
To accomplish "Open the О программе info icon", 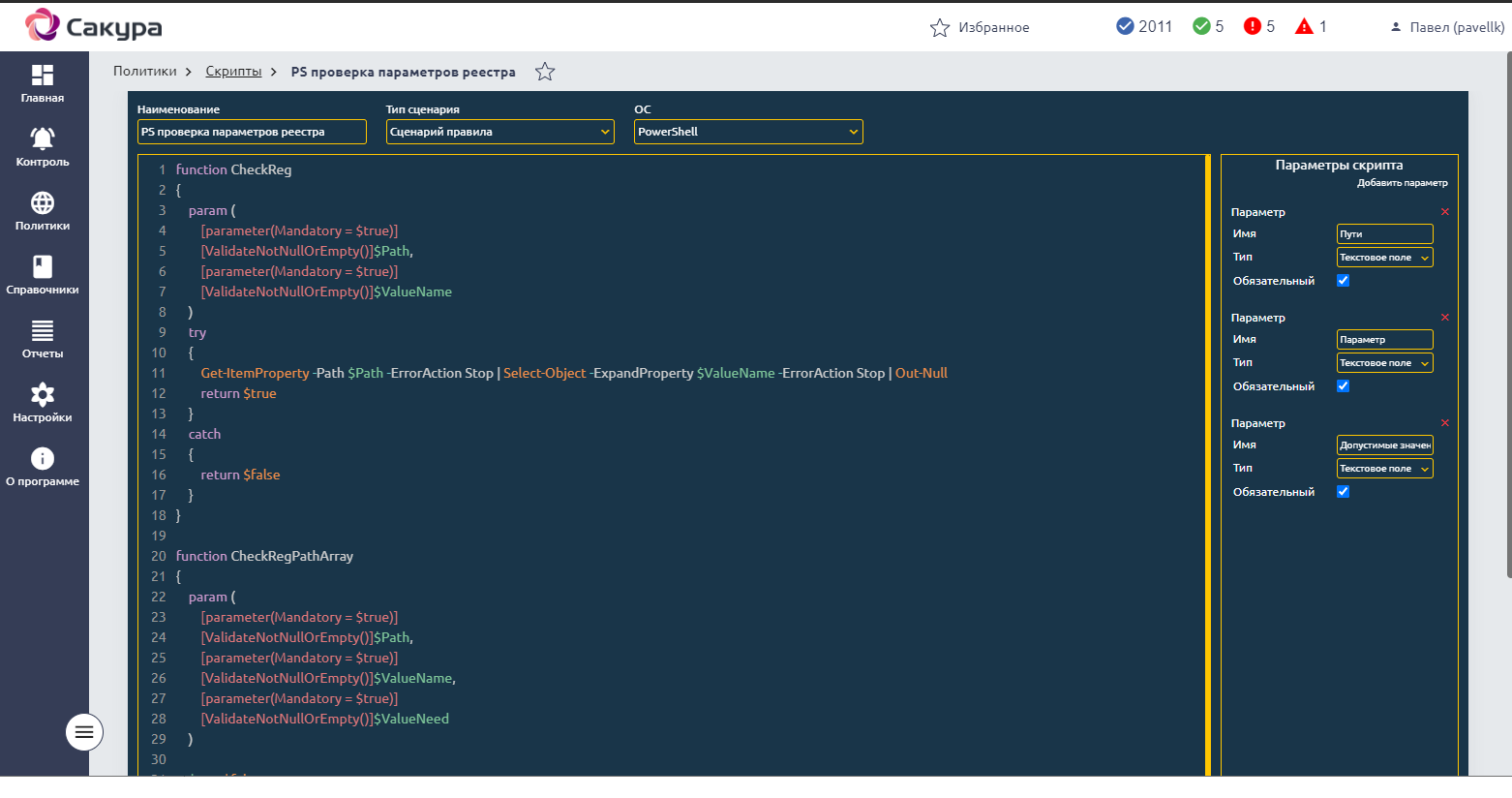I will 43,459.
